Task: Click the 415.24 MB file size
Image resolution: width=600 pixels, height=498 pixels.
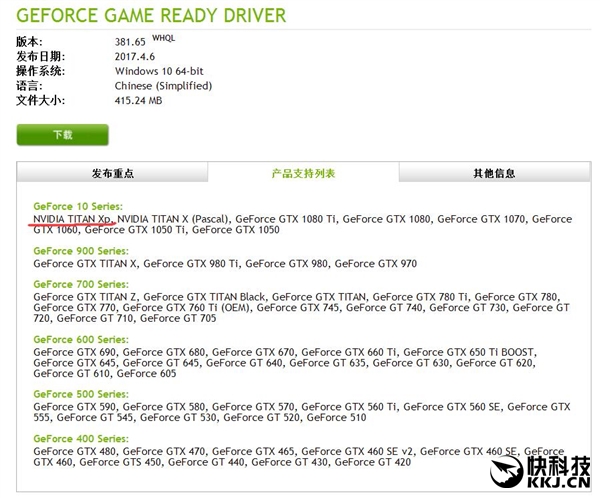Action: 138,101
